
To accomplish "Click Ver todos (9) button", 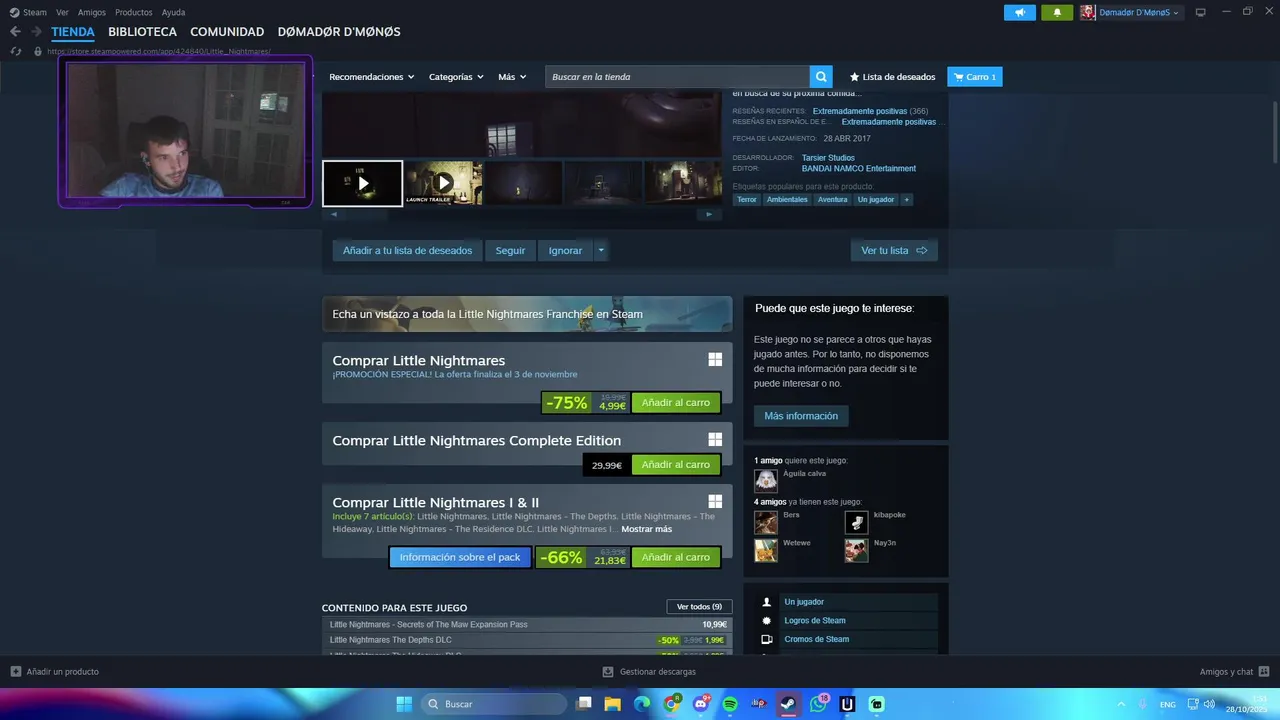I will point(699,607).
